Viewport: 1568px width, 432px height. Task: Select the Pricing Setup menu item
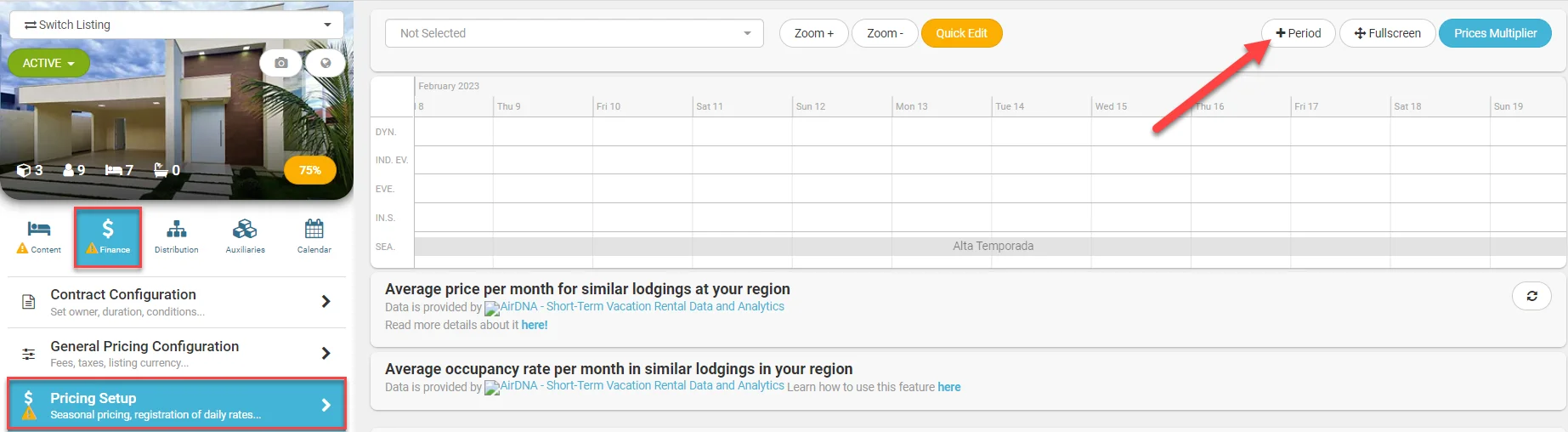coord(177,405)
